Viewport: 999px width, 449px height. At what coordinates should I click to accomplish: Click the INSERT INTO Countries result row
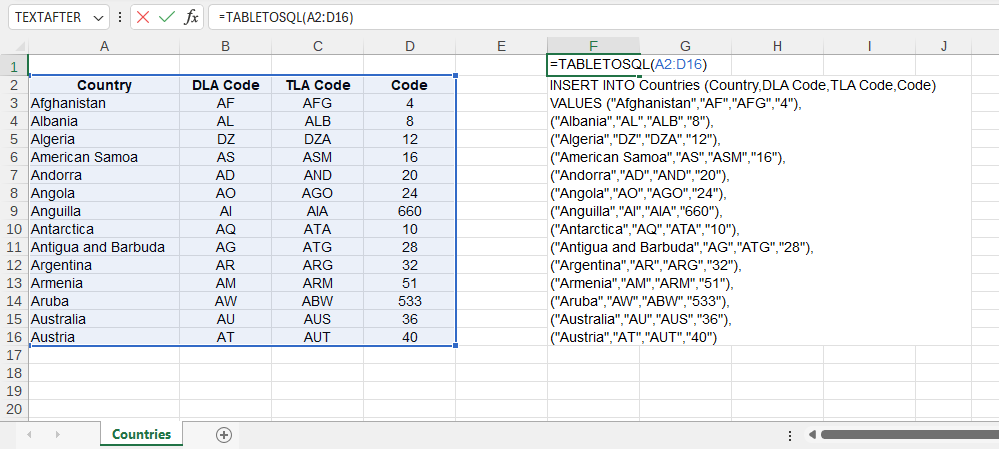click(x=743, y=85)
